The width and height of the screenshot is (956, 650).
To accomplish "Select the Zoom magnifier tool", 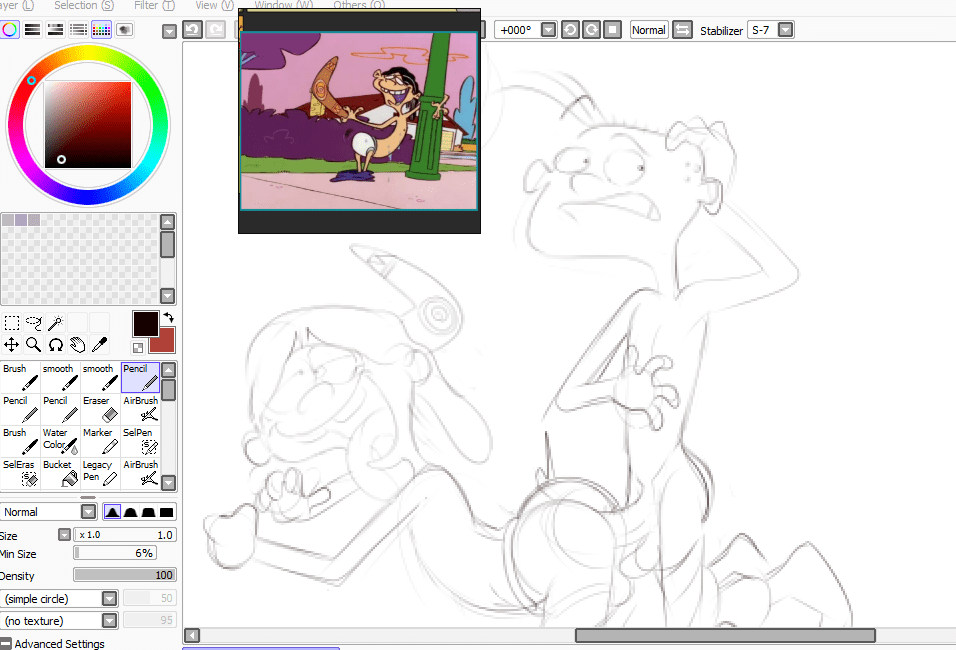I will tap(33, 345).
